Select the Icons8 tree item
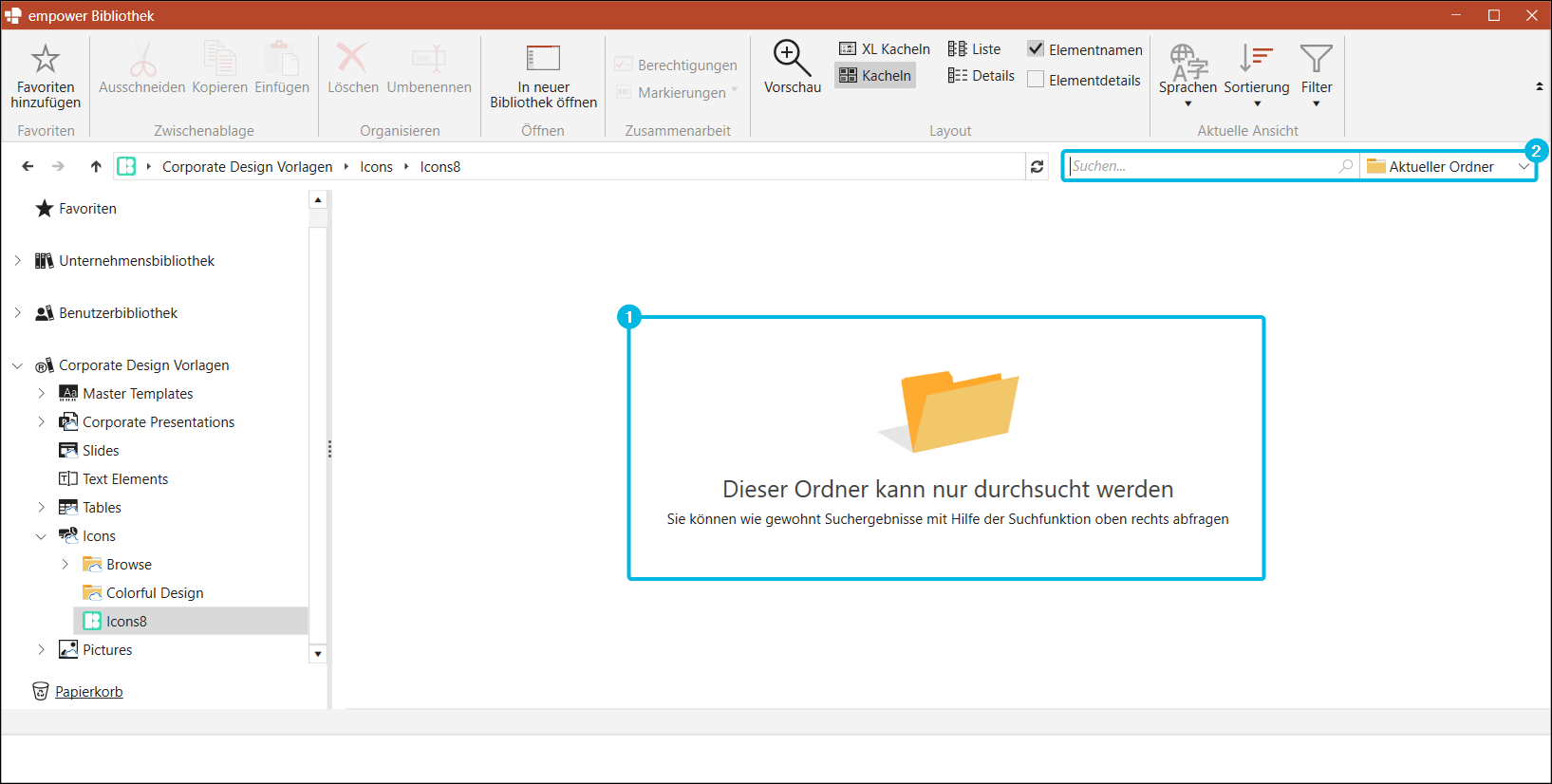The width and height of the screenshot is (1552, 784). pos(191,621)
